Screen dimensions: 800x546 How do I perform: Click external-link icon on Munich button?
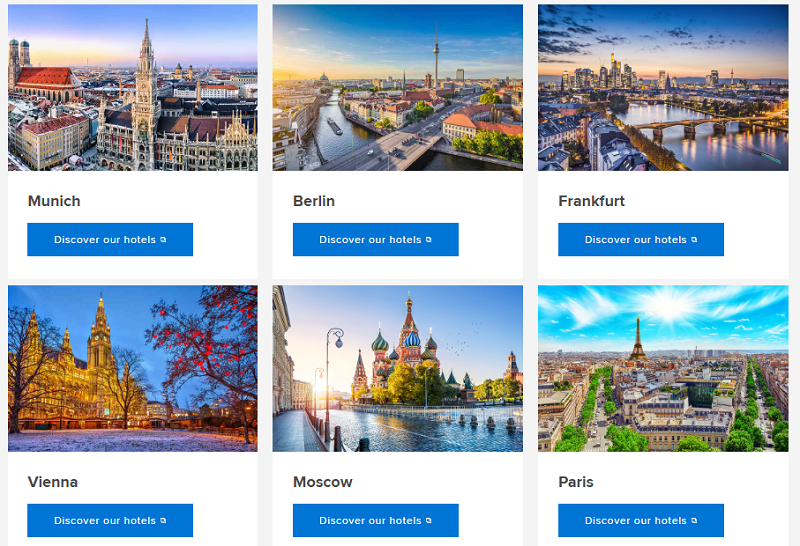coord(163,239)
